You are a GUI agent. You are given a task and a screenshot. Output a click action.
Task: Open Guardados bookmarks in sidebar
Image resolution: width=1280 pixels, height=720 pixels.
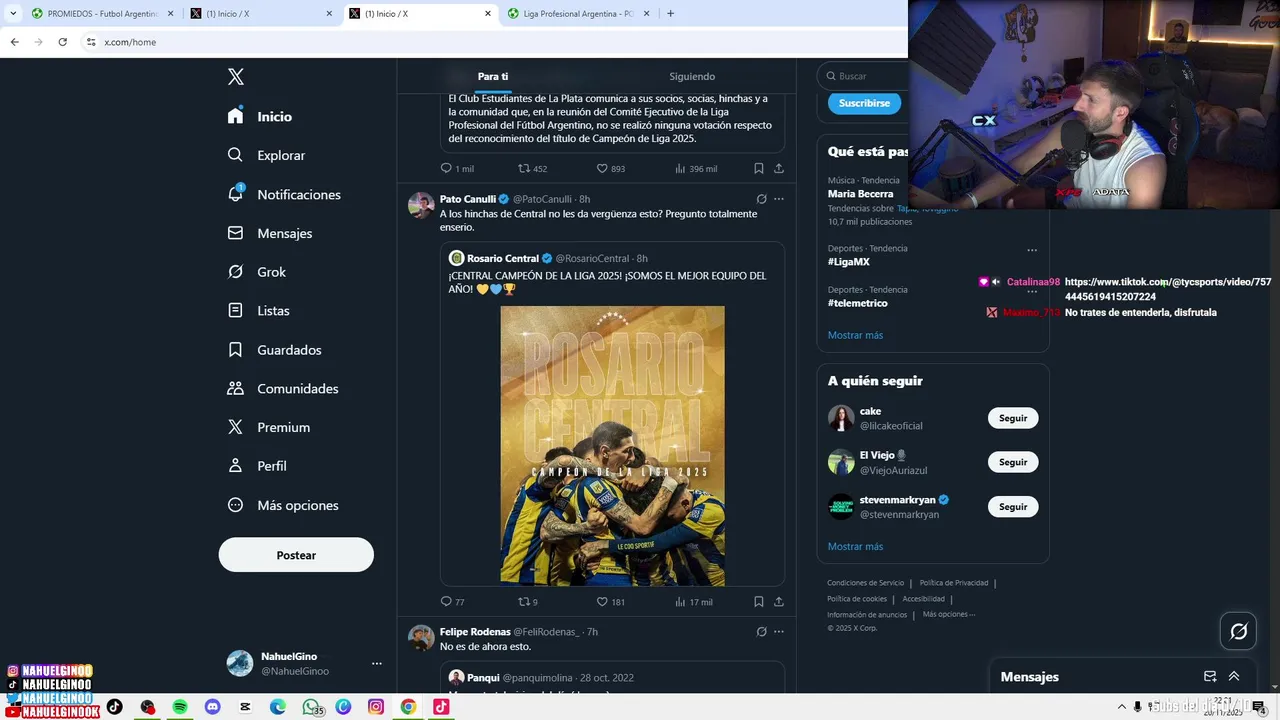point(275,350)
